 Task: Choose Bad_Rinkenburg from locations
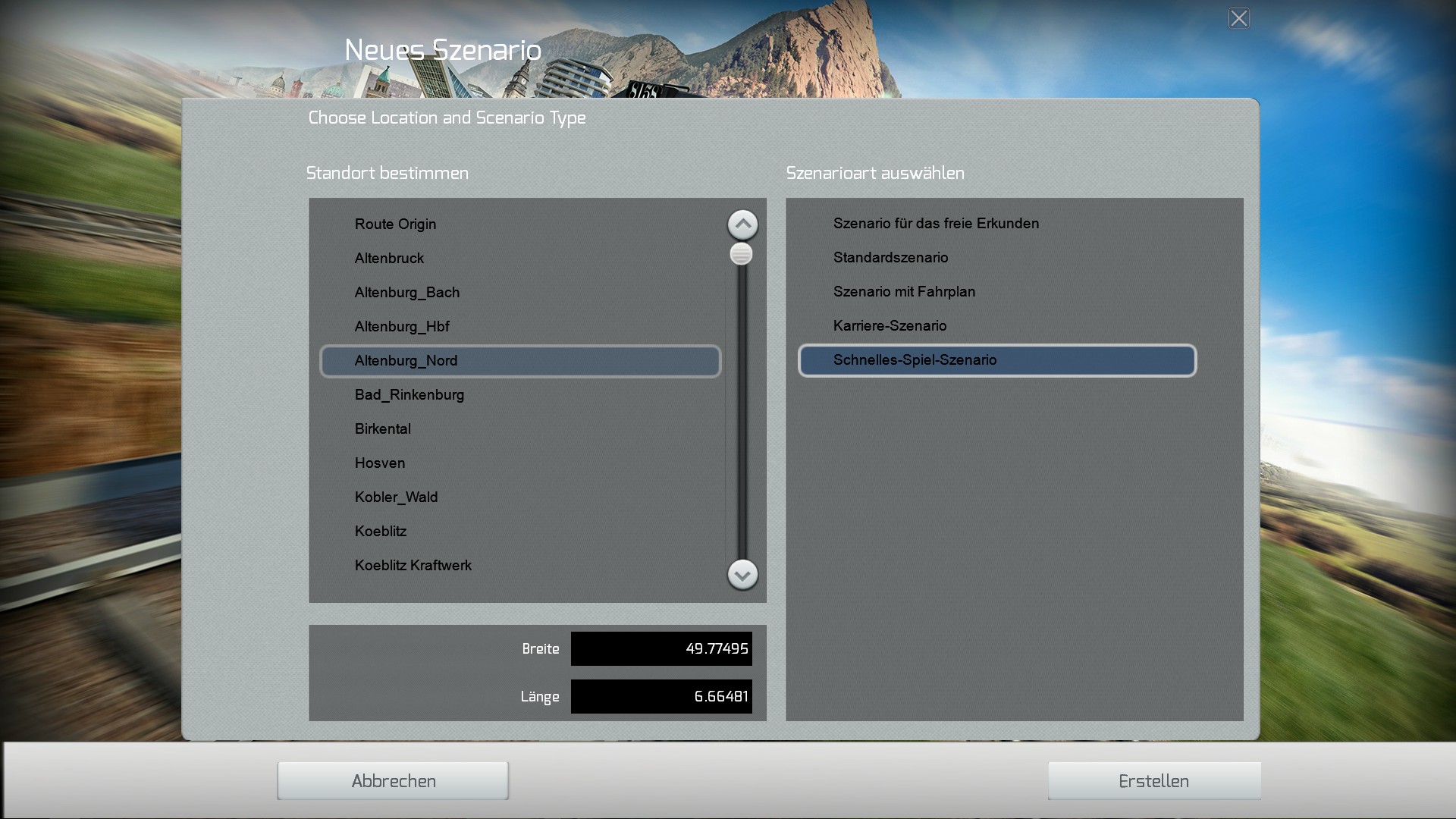pos(409,395)
